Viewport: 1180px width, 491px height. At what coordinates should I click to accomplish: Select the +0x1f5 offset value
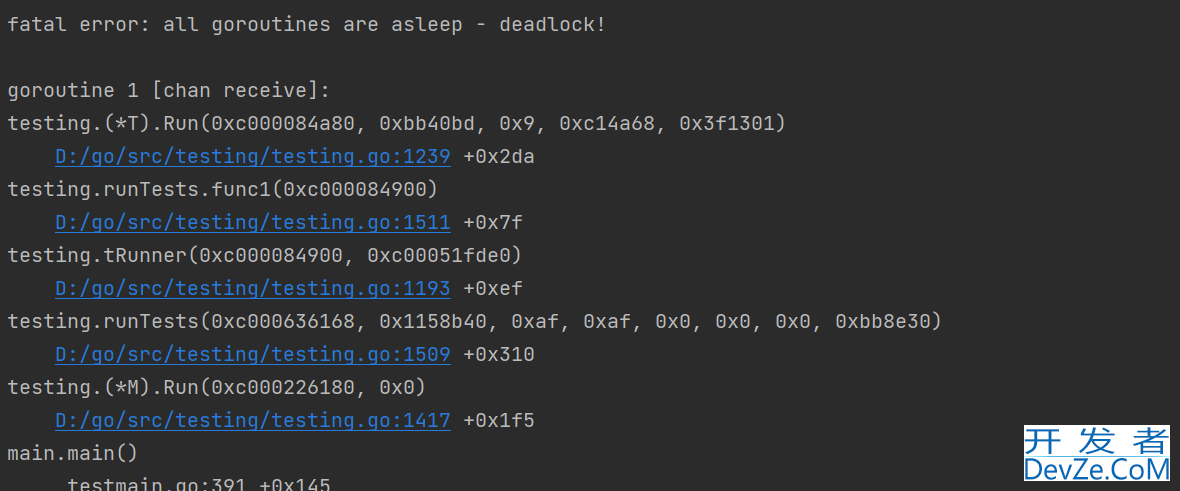pyautogui.click(x=499, y=420)
